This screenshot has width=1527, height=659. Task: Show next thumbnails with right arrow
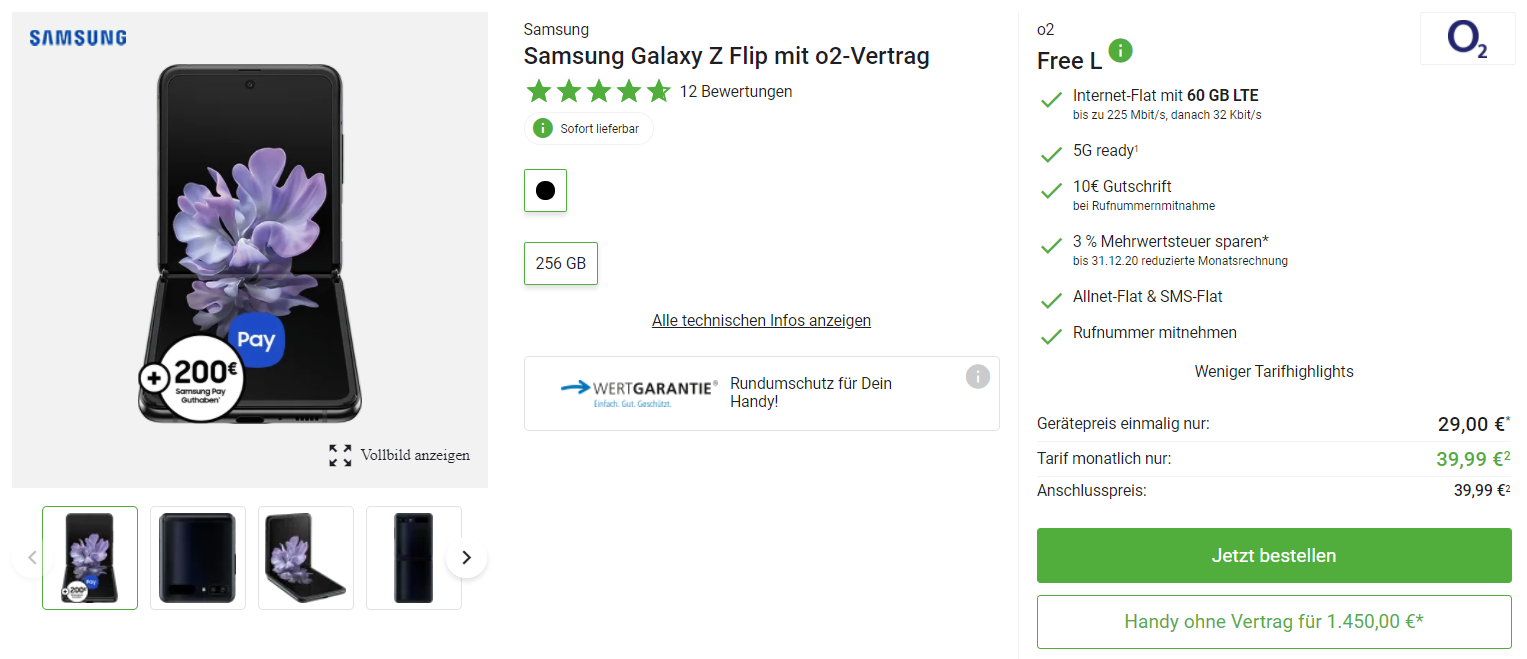(x=466, y=557)
